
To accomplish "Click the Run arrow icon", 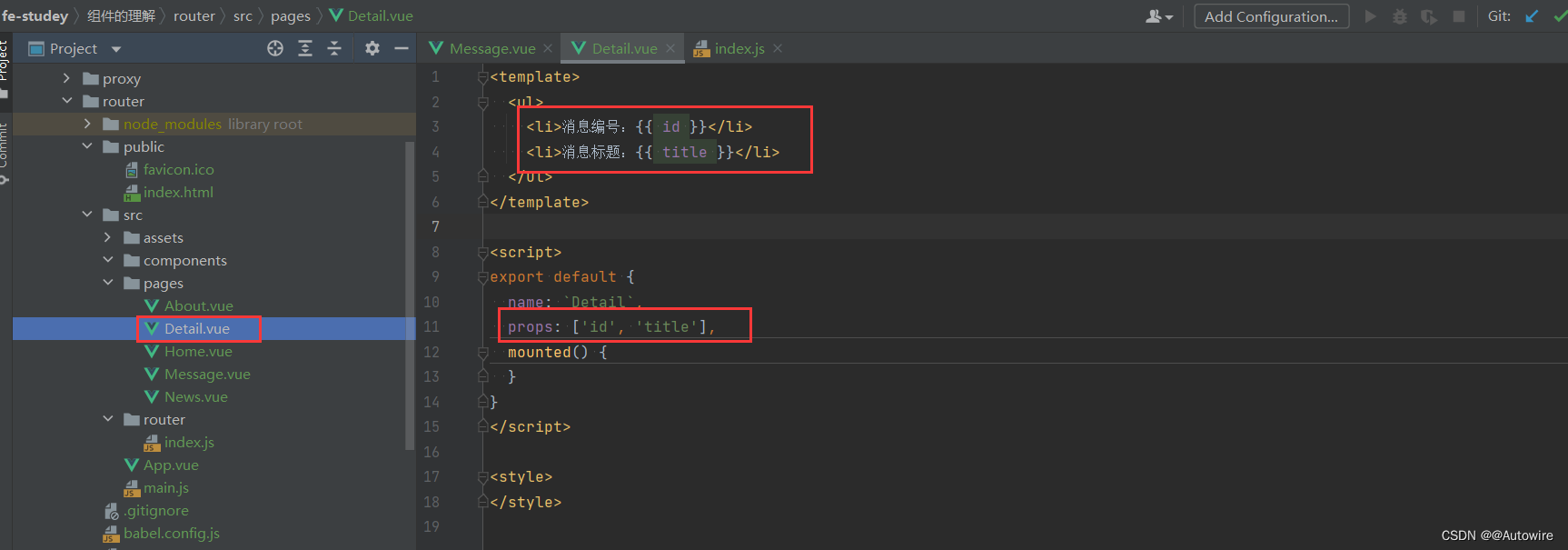I will pos(1370,16).
